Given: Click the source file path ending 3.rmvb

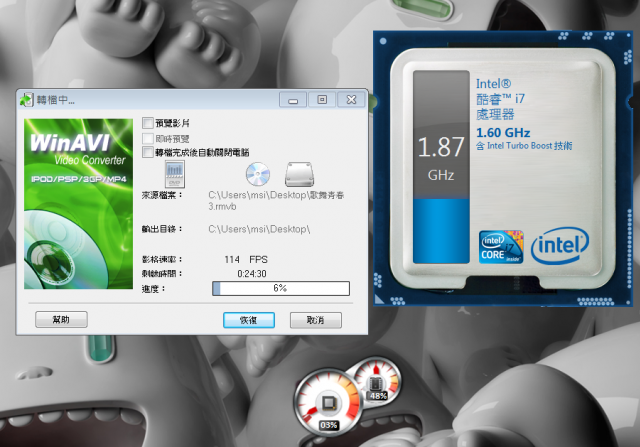Looking at the screenshot, I should (x=276, y=200).
